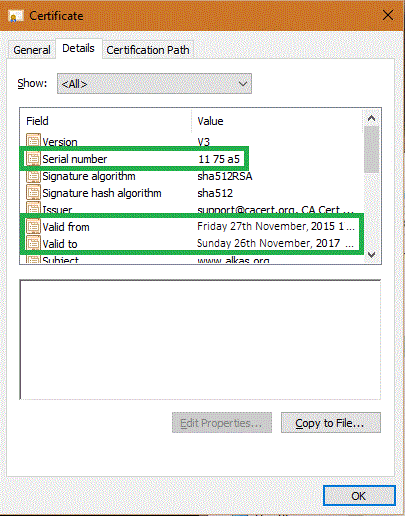Click the field list scroll down arrow
This screenshot has width=405, height=516.
(x=371, y=255)
